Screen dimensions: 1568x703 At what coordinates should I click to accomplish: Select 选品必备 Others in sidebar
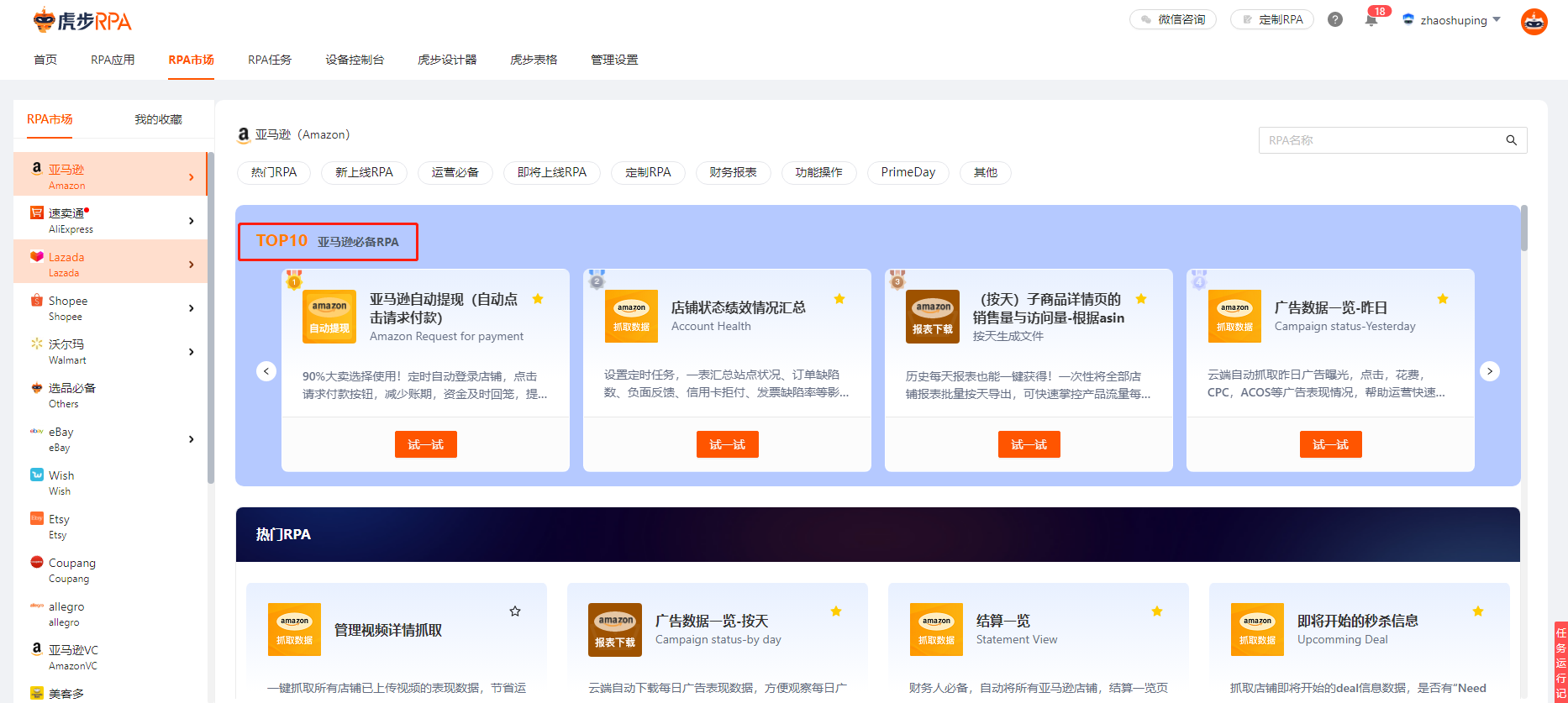tap(110, 396)
